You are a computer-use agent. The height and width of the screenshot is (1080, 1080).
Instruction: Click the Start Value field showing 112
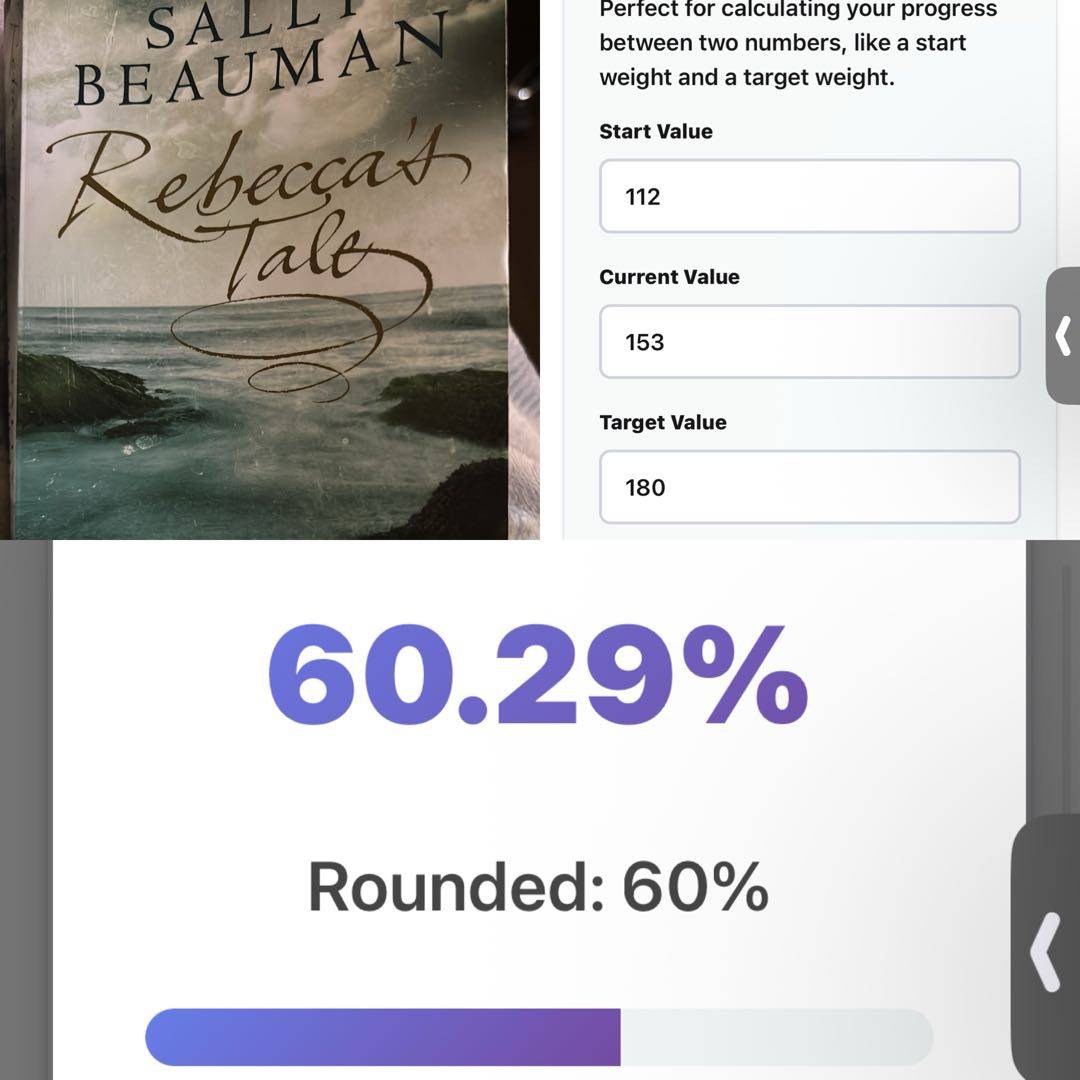point(809,196)
